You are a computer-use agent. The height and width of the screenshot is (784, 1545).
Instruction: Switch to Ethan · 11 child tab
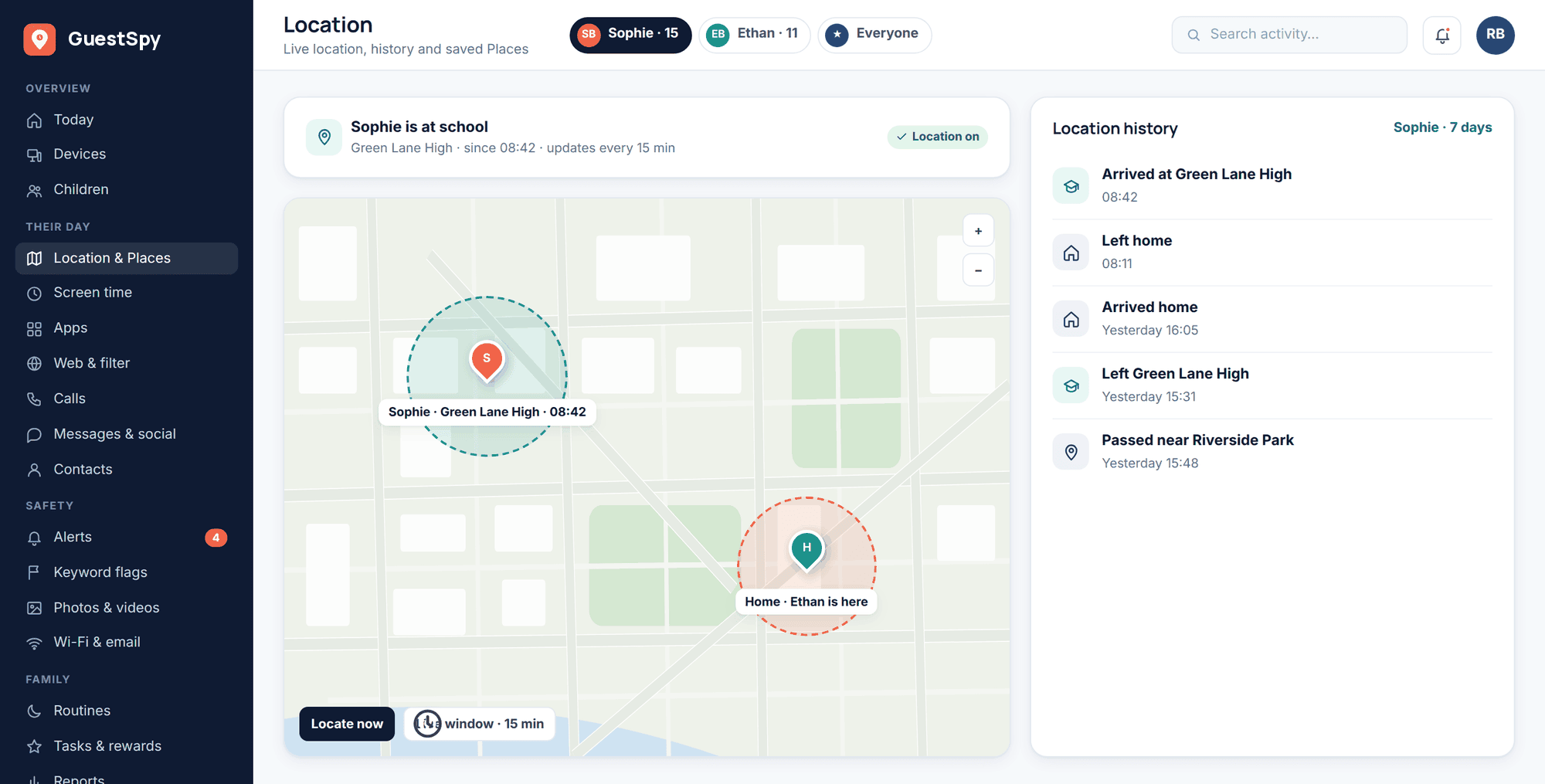coord(754,35)
